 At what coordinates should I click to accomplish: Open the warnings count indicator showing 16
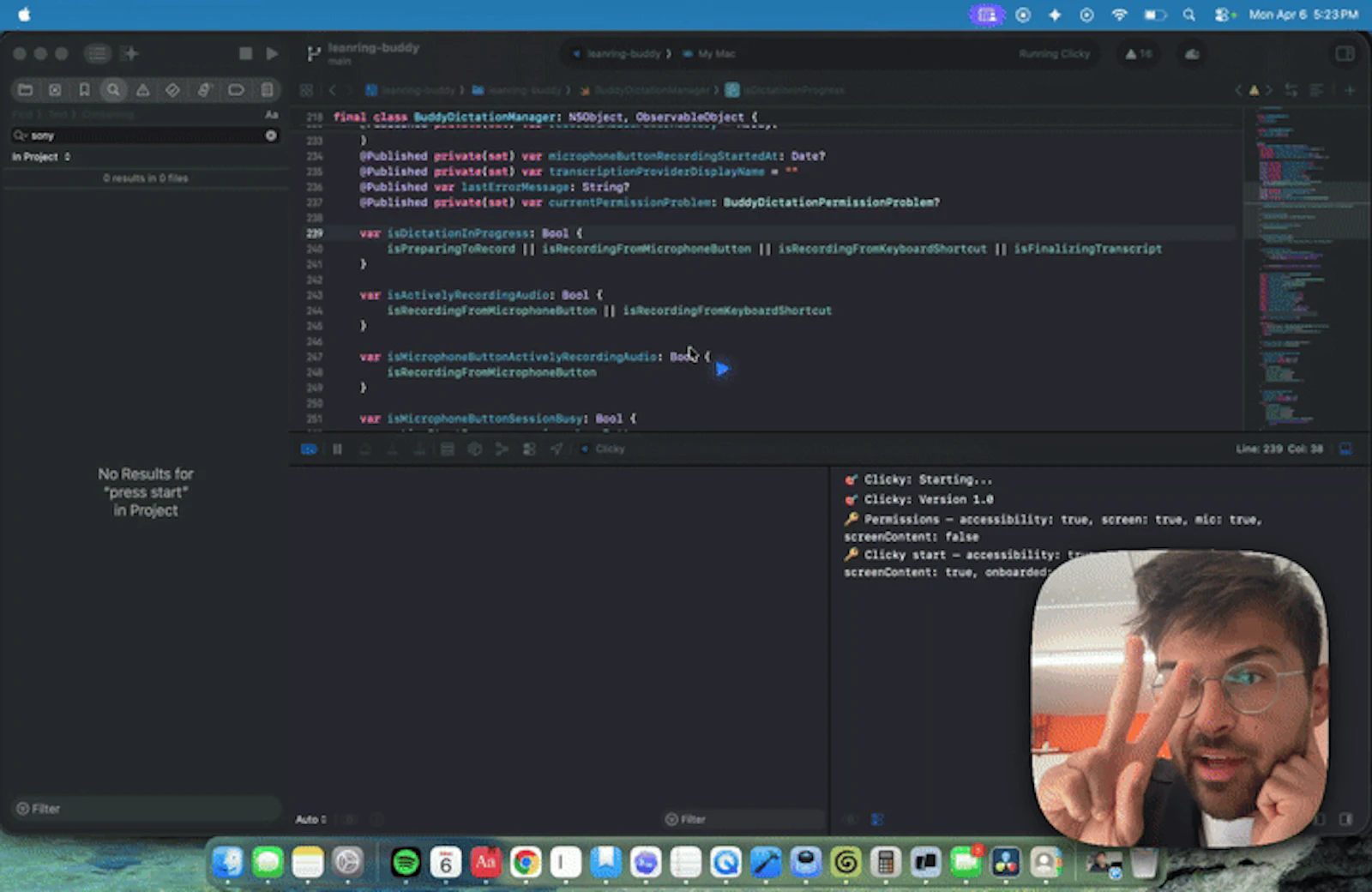coord(1139,54)
